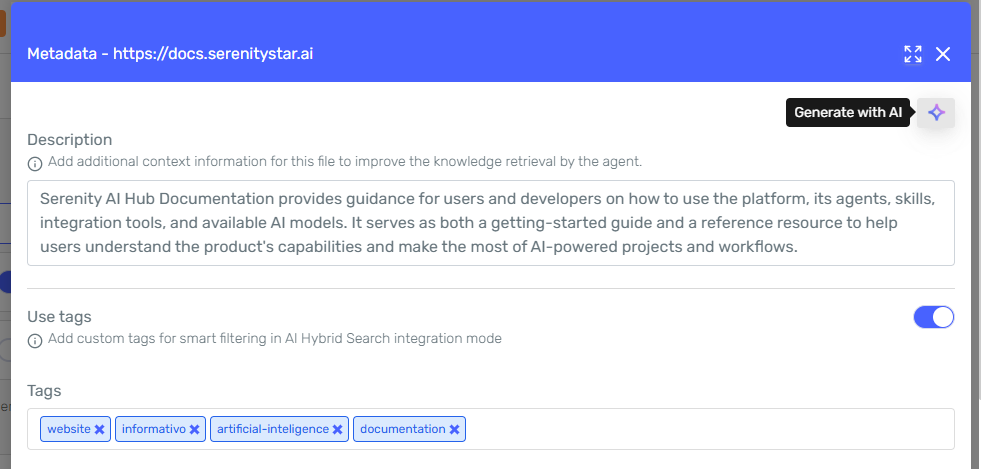Expand the Metadata dialog to fullscreen

click(x=913, y=54)
